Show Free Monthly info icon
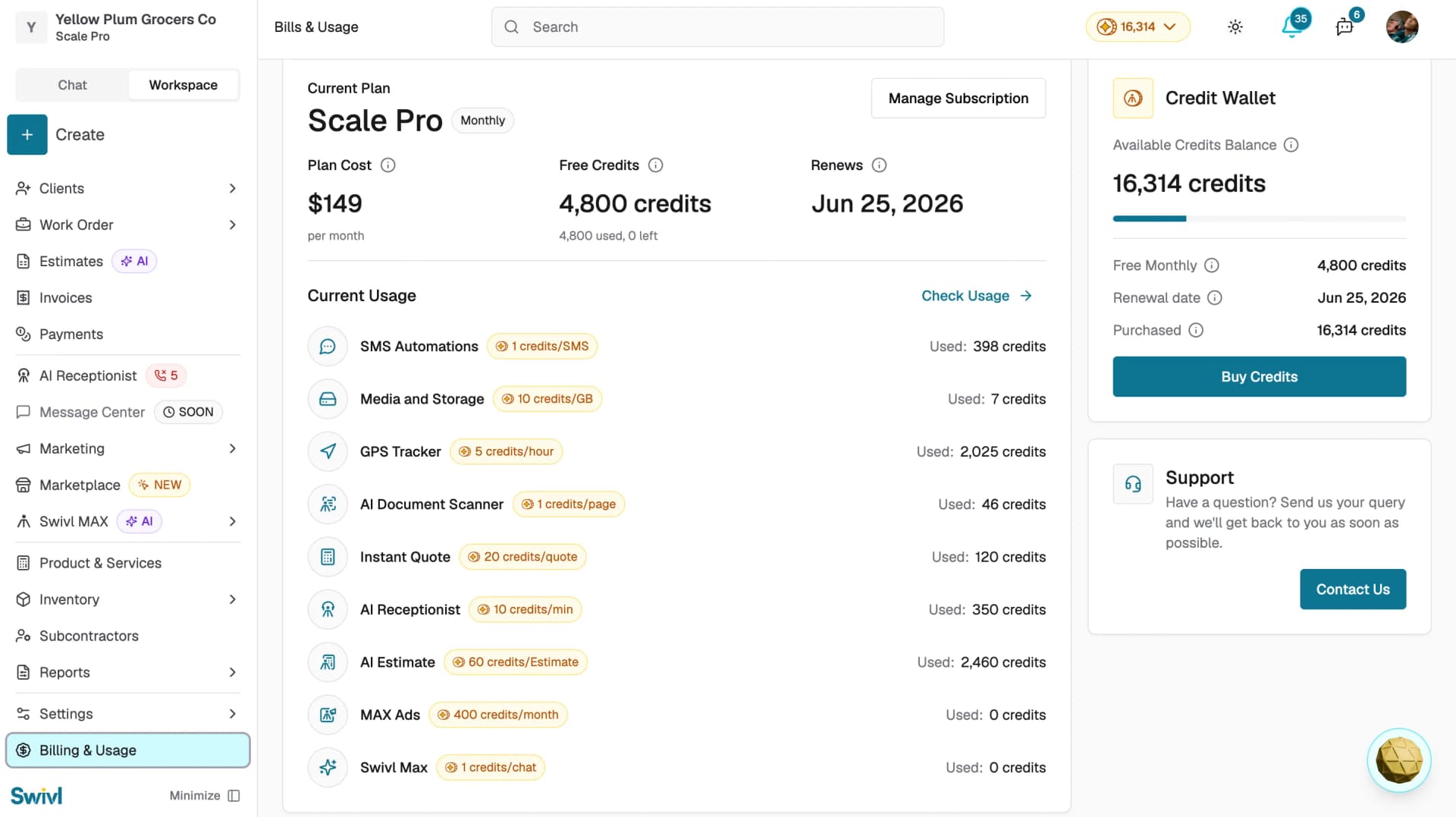 1212,266
